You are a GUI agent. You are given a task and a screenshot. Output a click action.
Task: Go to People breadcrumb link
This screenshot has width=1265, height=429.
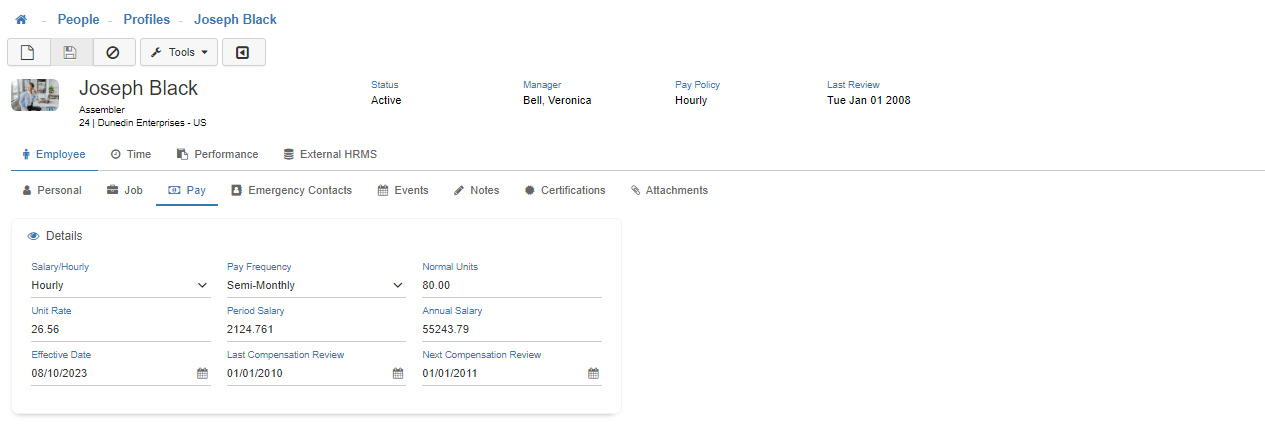click(x=78, y=20)
